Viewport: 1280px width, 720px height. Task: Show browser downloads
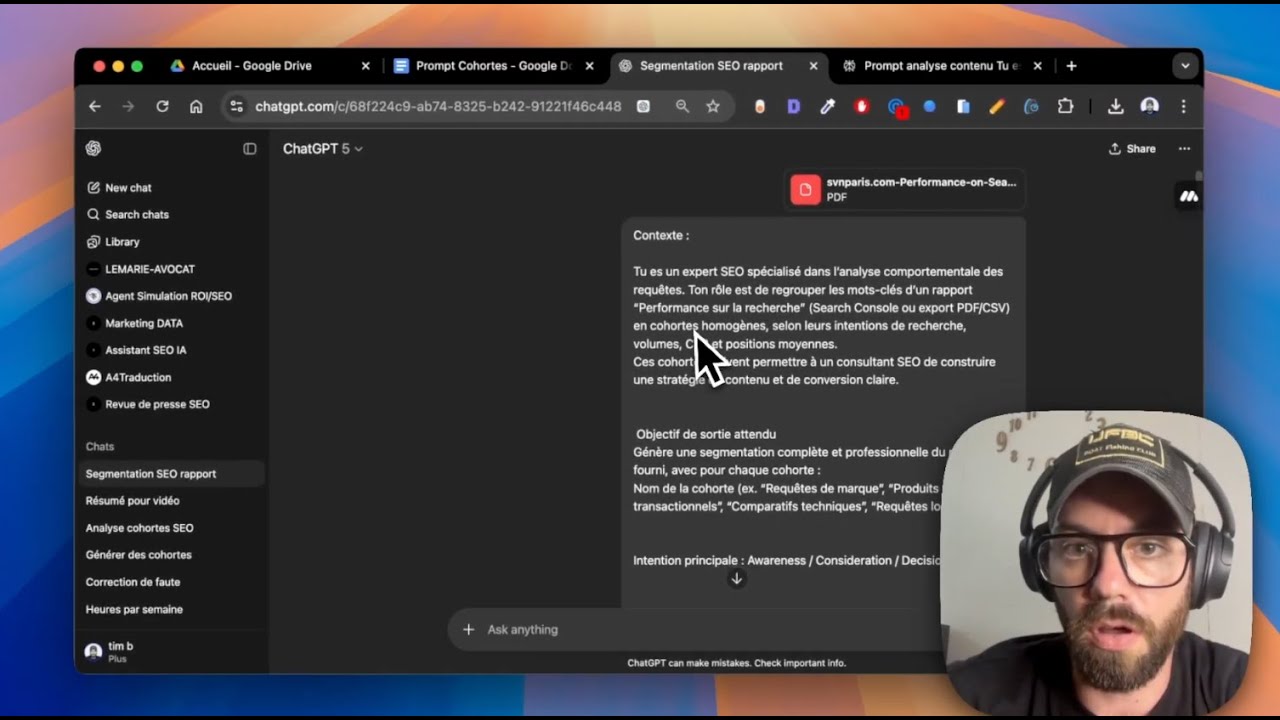[1115, 106]
